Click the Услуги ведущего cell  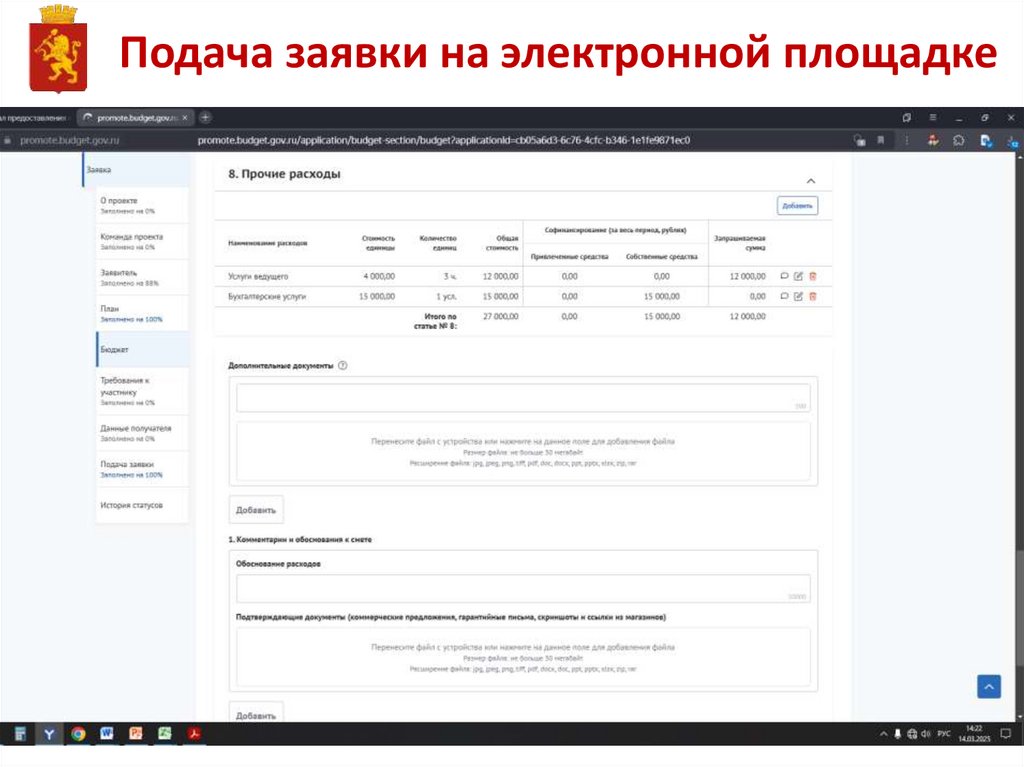coord(258,276)
